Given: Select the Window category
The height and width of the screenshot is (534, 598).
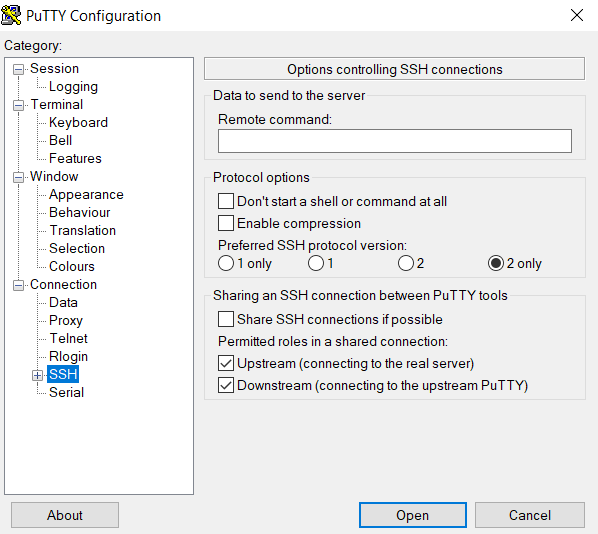Looking at the screenshot, I should tap(54, 177).
